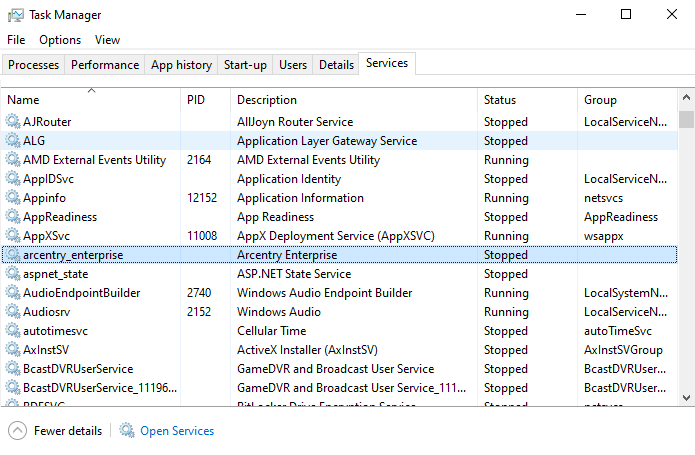Click the gear icon beside aspnet_state
Screen dimensions: 695x455
(x=13, y=274)
